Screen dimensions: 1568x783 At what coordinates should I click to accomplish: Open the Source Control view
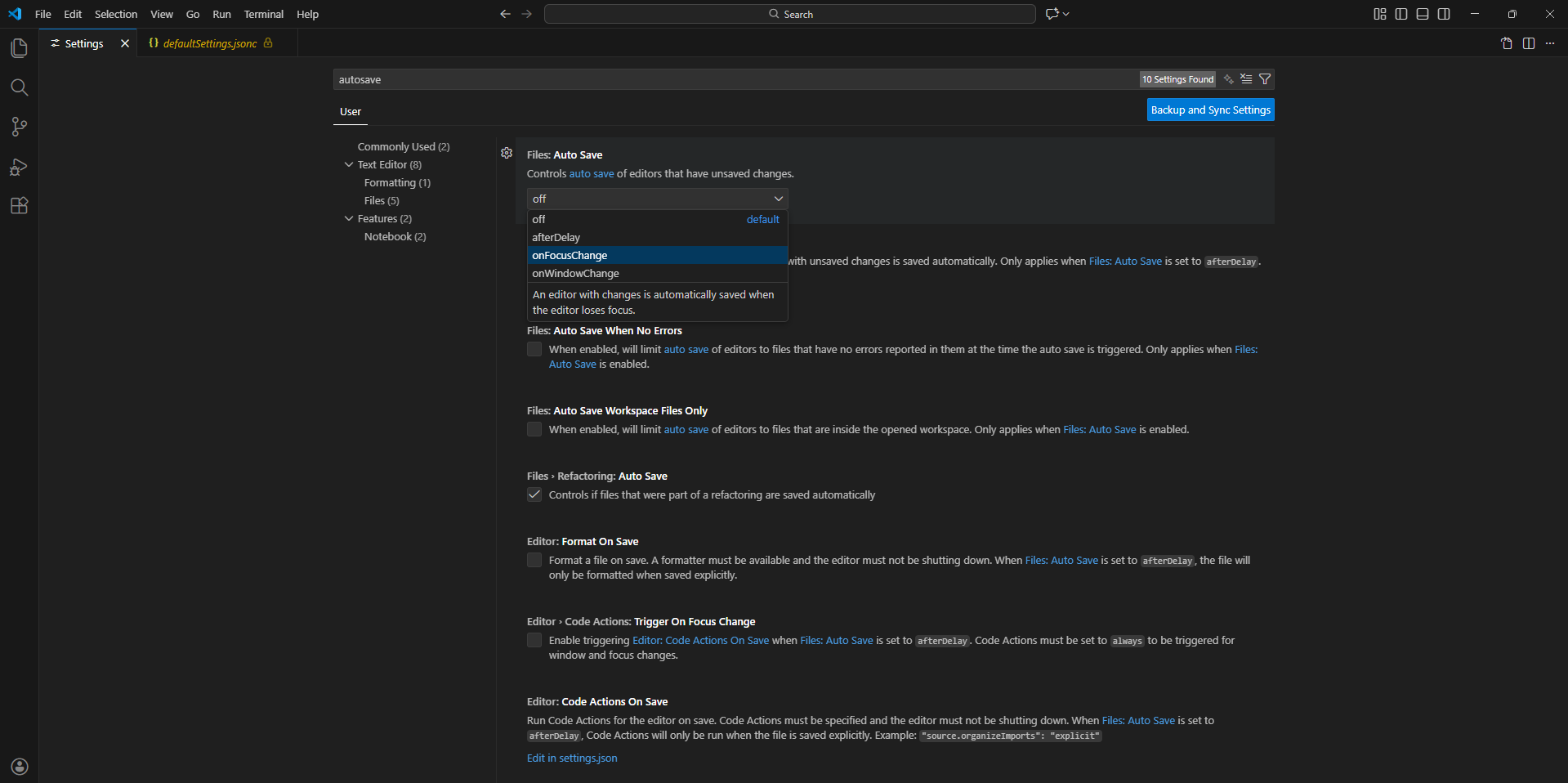click(x=19, y=127)
